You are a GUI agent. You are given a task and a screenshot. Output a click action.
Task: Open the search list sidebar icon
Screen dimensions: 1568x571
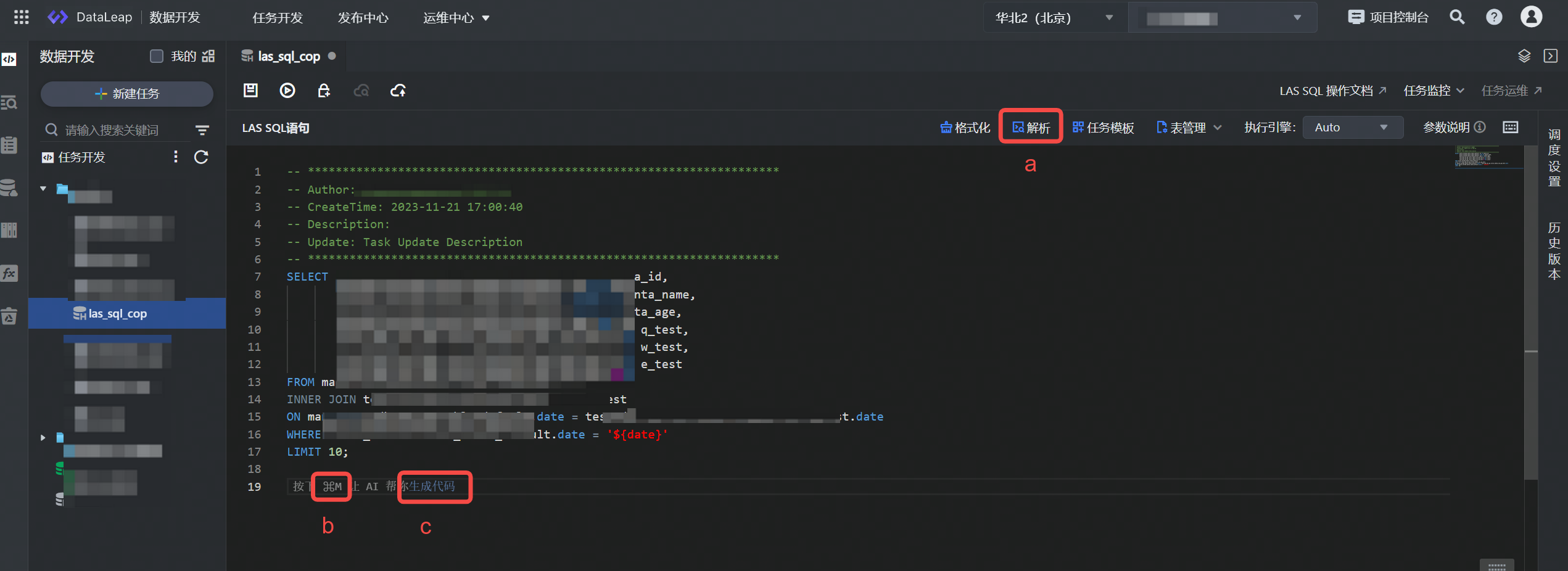(x=9, y=102)
